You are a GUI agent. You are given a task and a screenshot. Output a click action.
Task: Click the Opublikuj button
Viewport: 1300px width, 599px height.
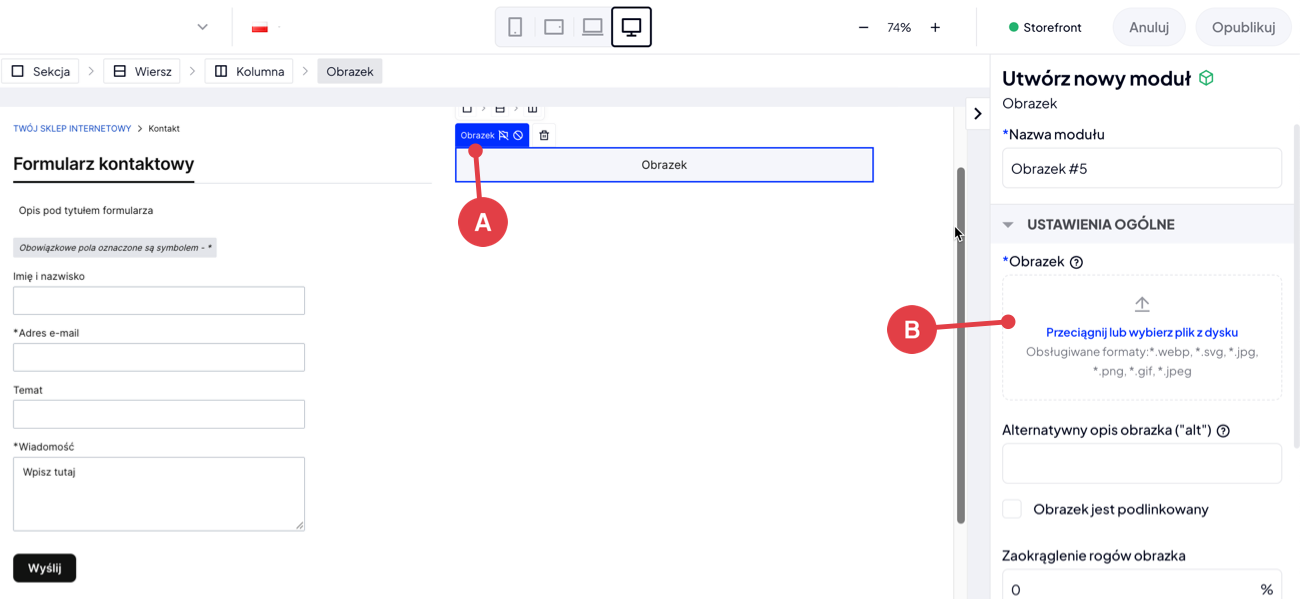1243,27
